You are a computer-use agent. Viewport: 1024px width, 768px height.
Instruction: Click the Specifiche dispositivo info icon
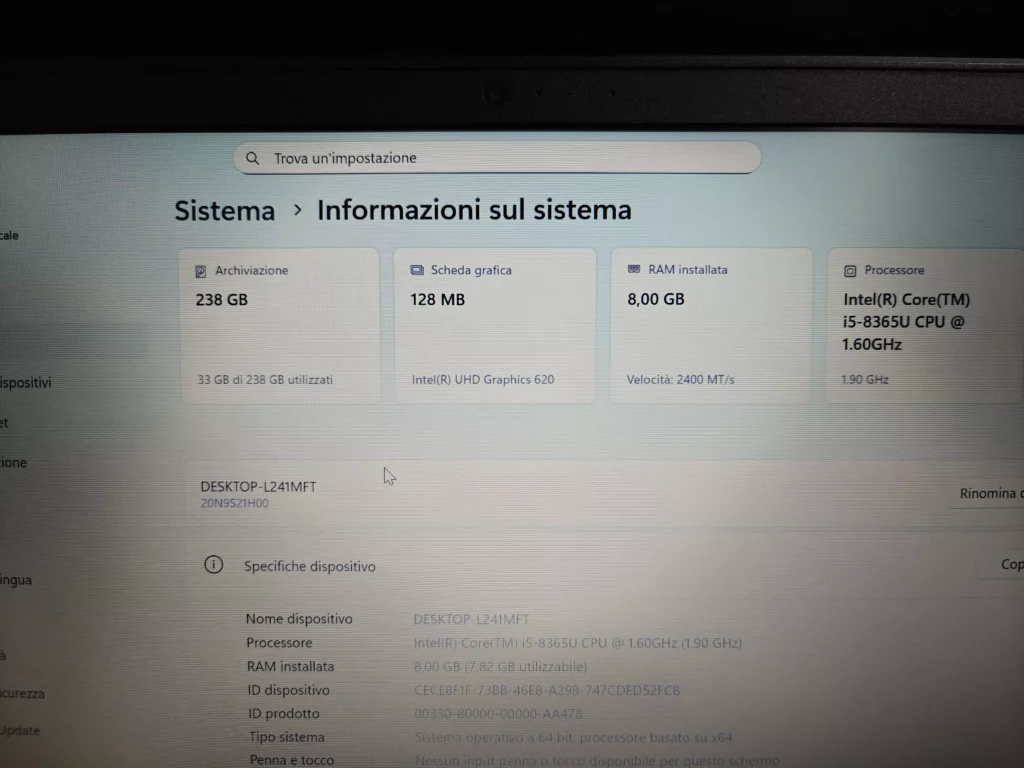(x=214, y=564)
